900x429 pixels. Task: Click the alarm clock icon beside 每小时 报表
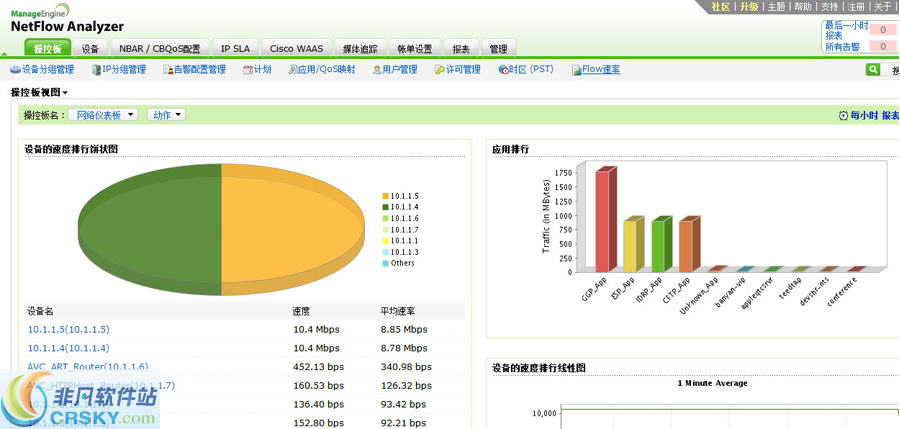click(843, 115)
